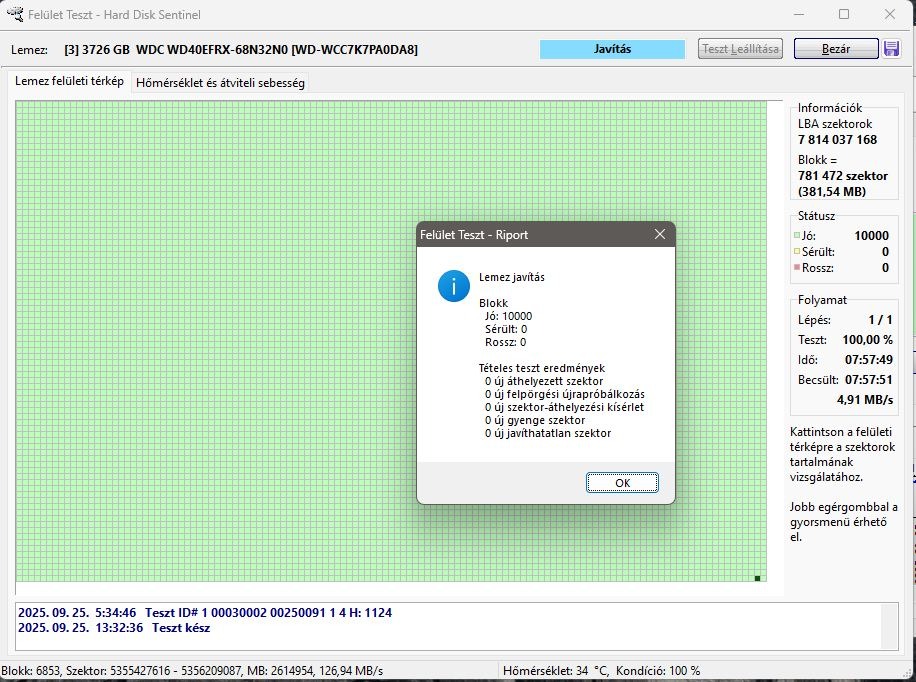
Task: Click the Becsült time value 07:57:51
Action: (869, 380)
